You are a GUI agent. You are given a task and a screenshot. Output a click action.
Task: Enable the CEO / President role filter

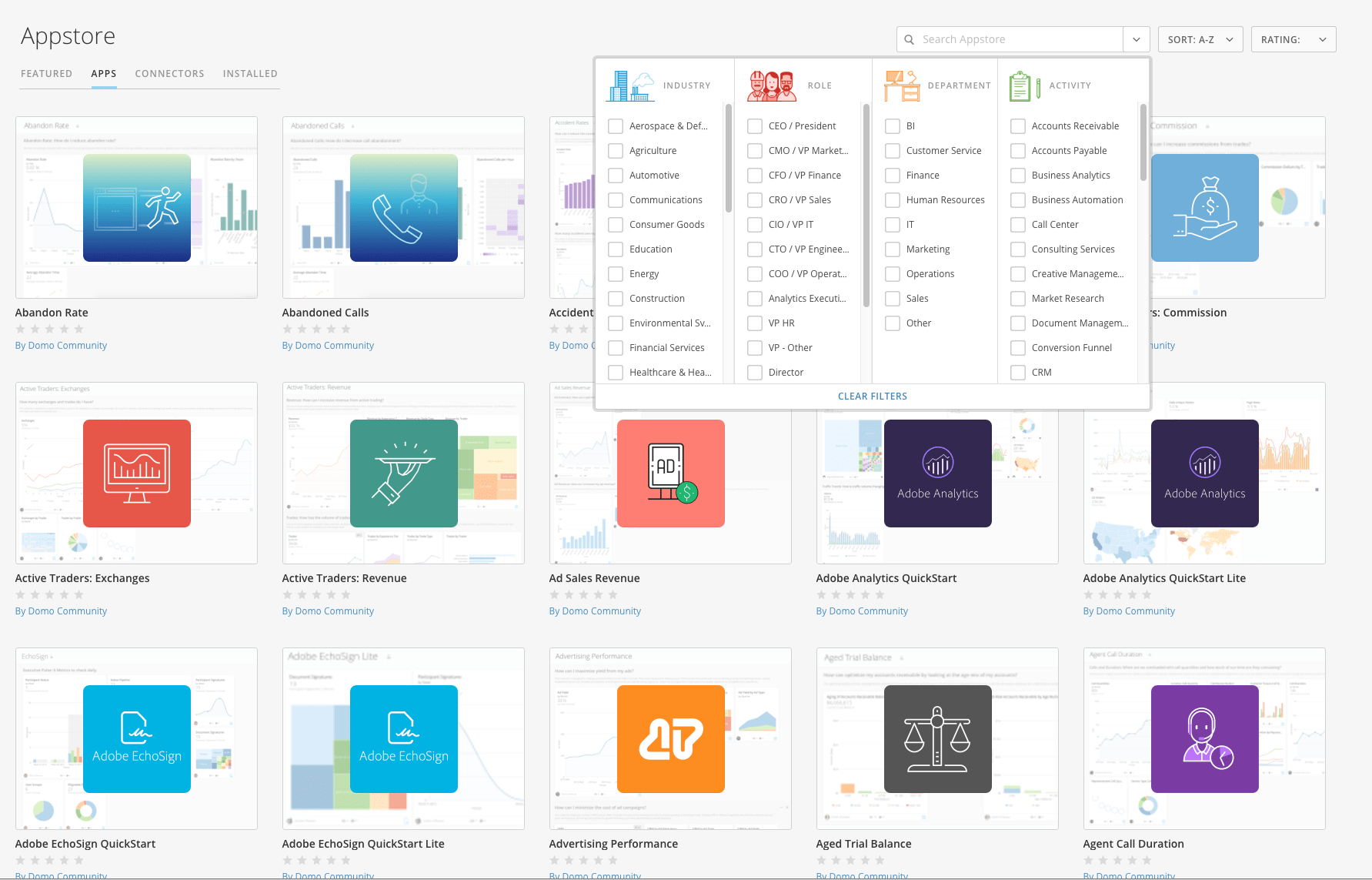pos(754,125)
